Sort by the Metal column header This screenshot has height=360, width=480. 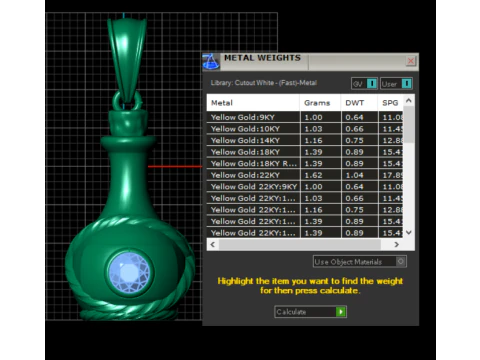click(253, 103)
